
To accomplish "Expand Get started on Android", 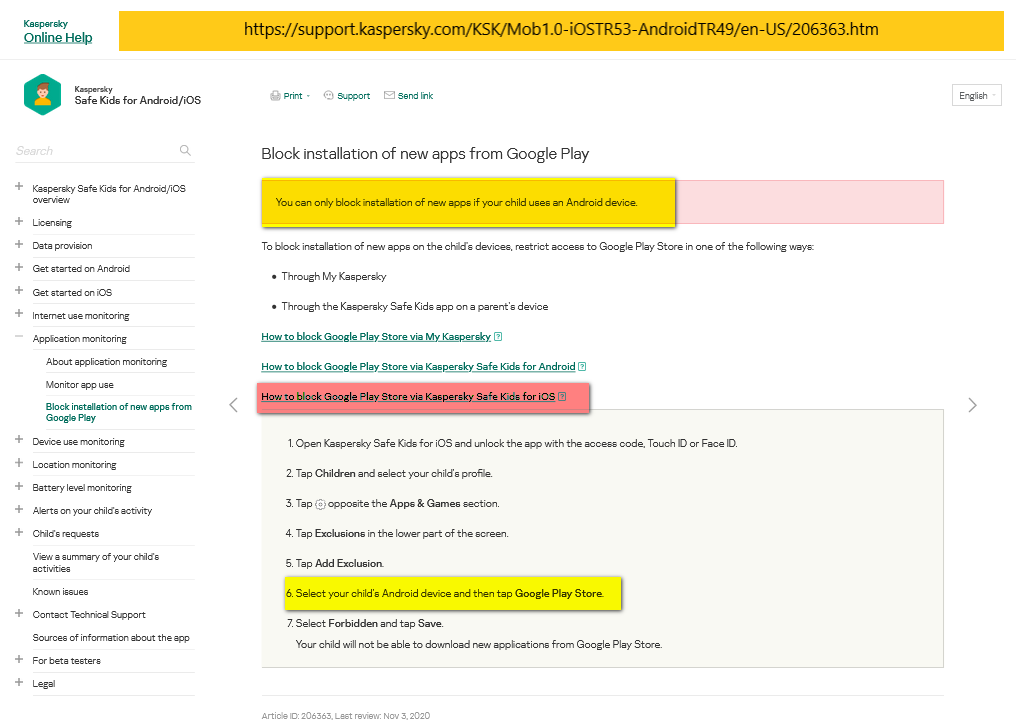I will tap(19, 268).
